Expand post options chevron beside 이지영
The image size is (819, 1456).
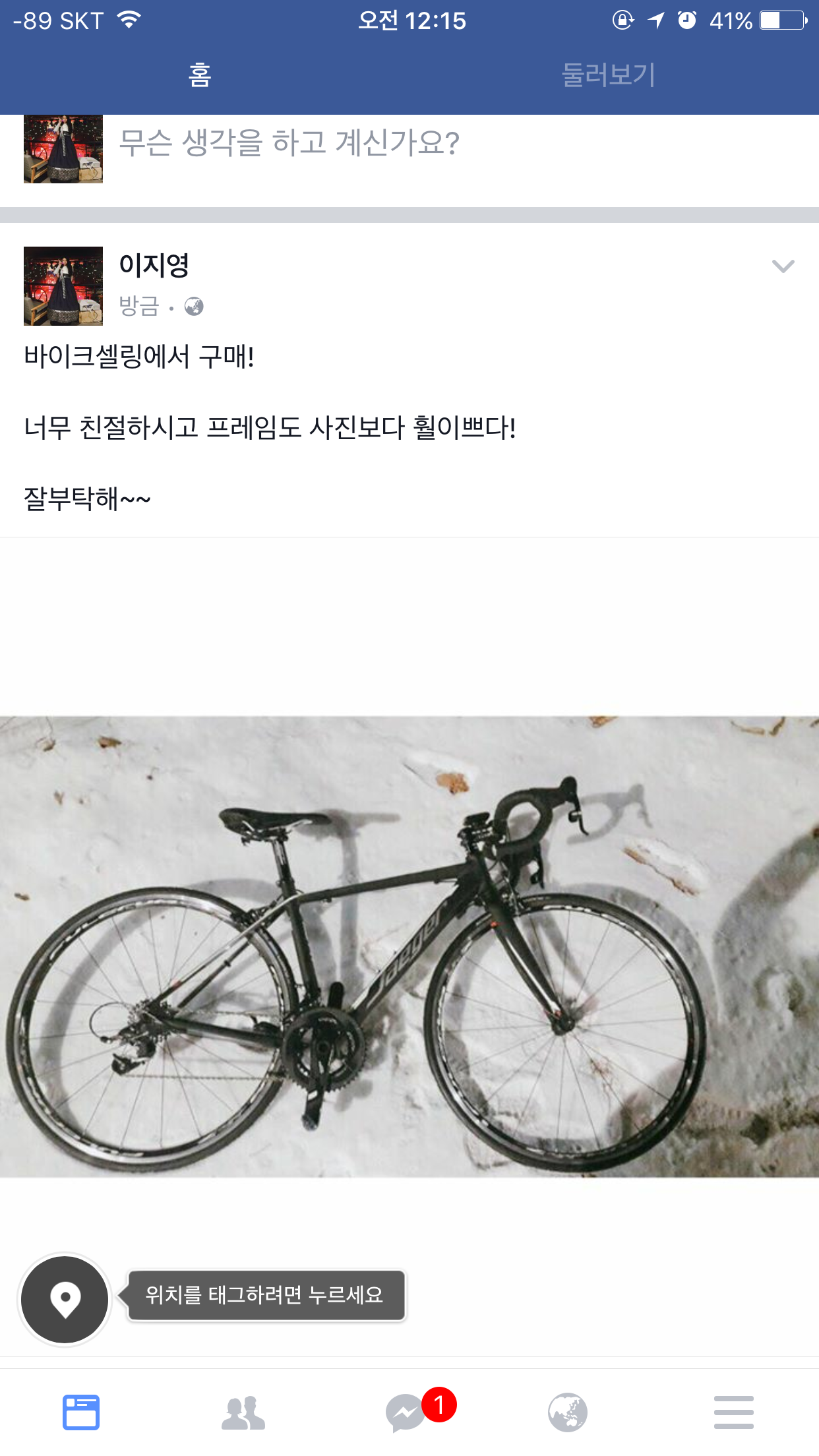pyautogui.click(x=783, y=266)
